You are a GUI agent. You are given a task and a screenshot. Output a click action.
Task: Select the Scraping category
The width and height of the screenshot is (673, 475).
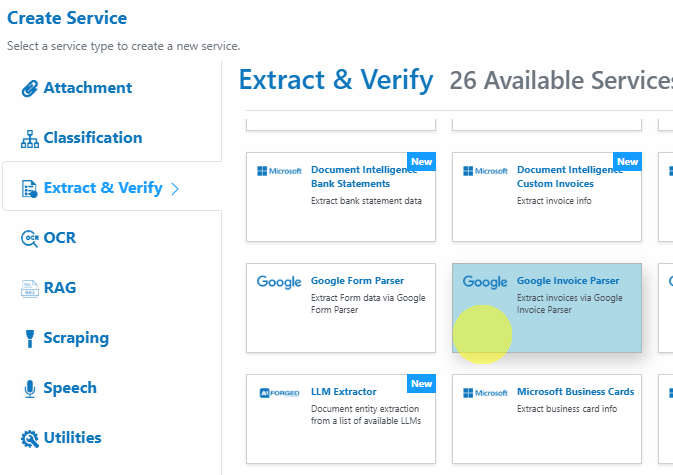pyautogui.click(x=76, y=338)
